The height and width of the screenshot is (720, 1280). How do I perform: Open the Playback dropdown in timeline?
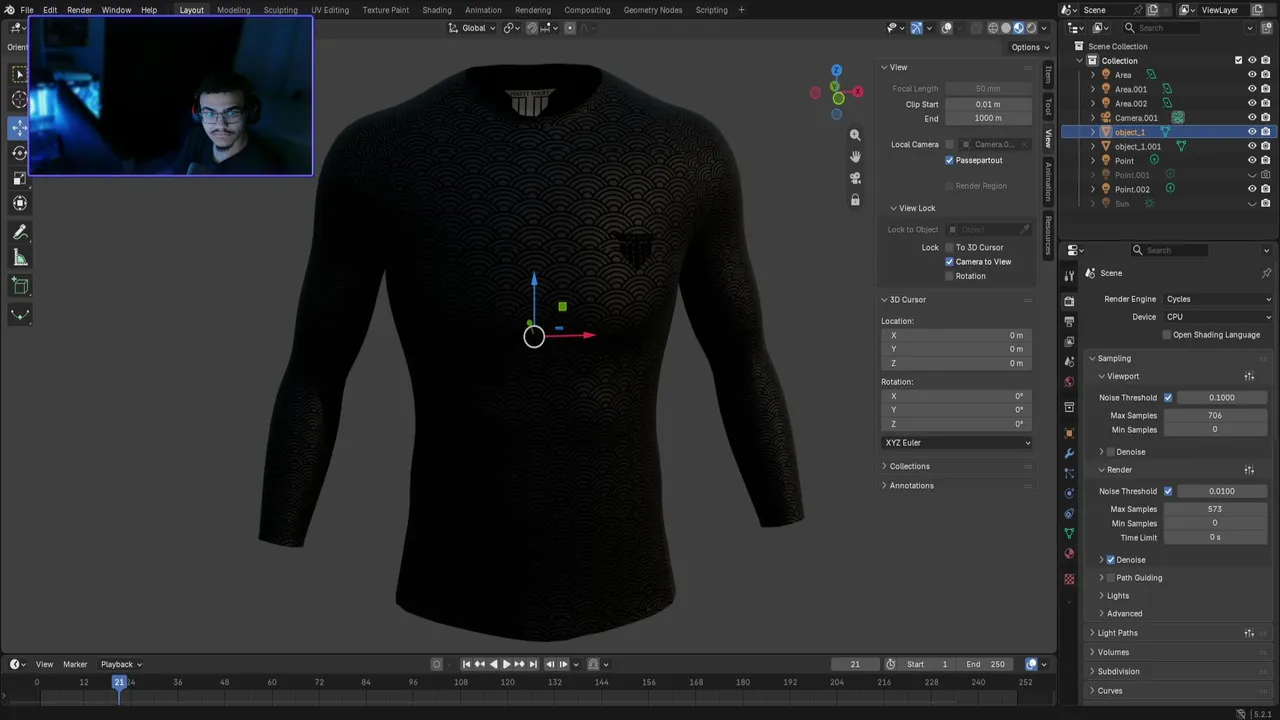121,664
